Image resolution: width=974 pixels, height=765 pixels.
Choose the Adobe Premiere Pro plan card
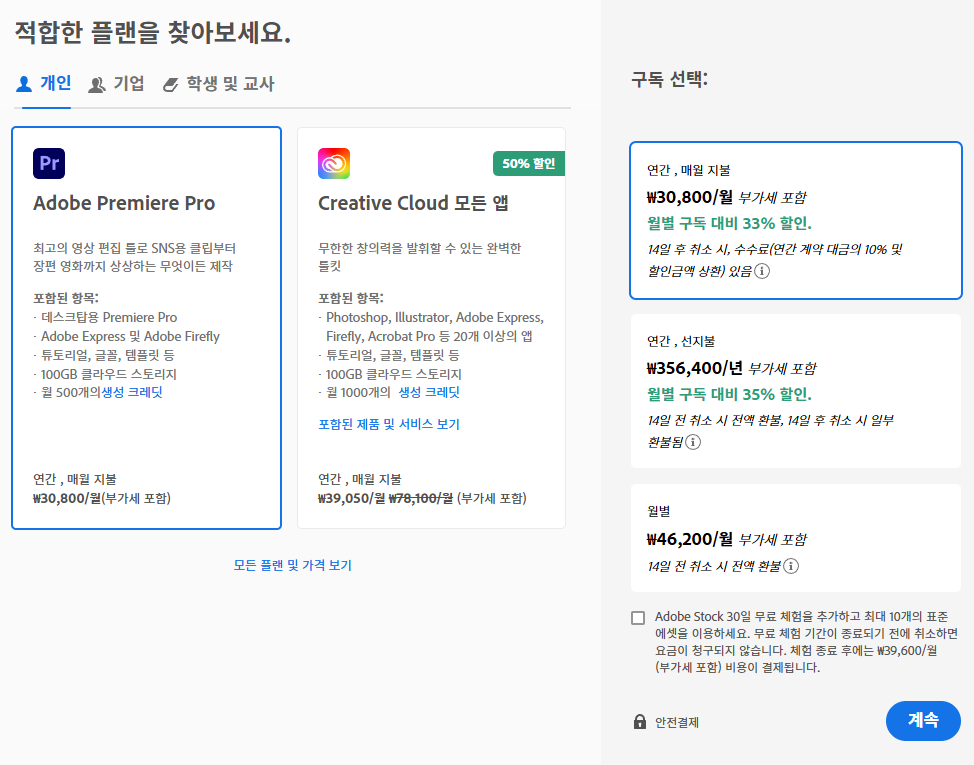[x=147, y=328]
